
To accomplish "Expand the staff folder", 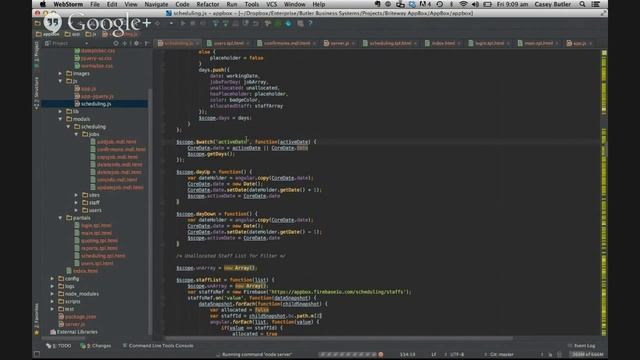I will [x=76, y=202].
